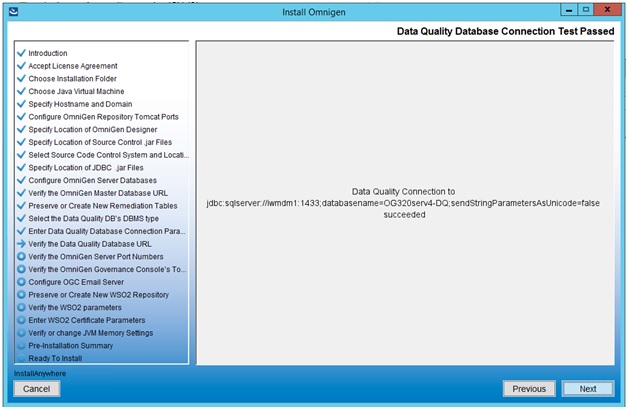Click checkmark beside Configure OmniGen Repository Tomcat Ports
This screenshot has width=628, height=409.
click(22, 117)
